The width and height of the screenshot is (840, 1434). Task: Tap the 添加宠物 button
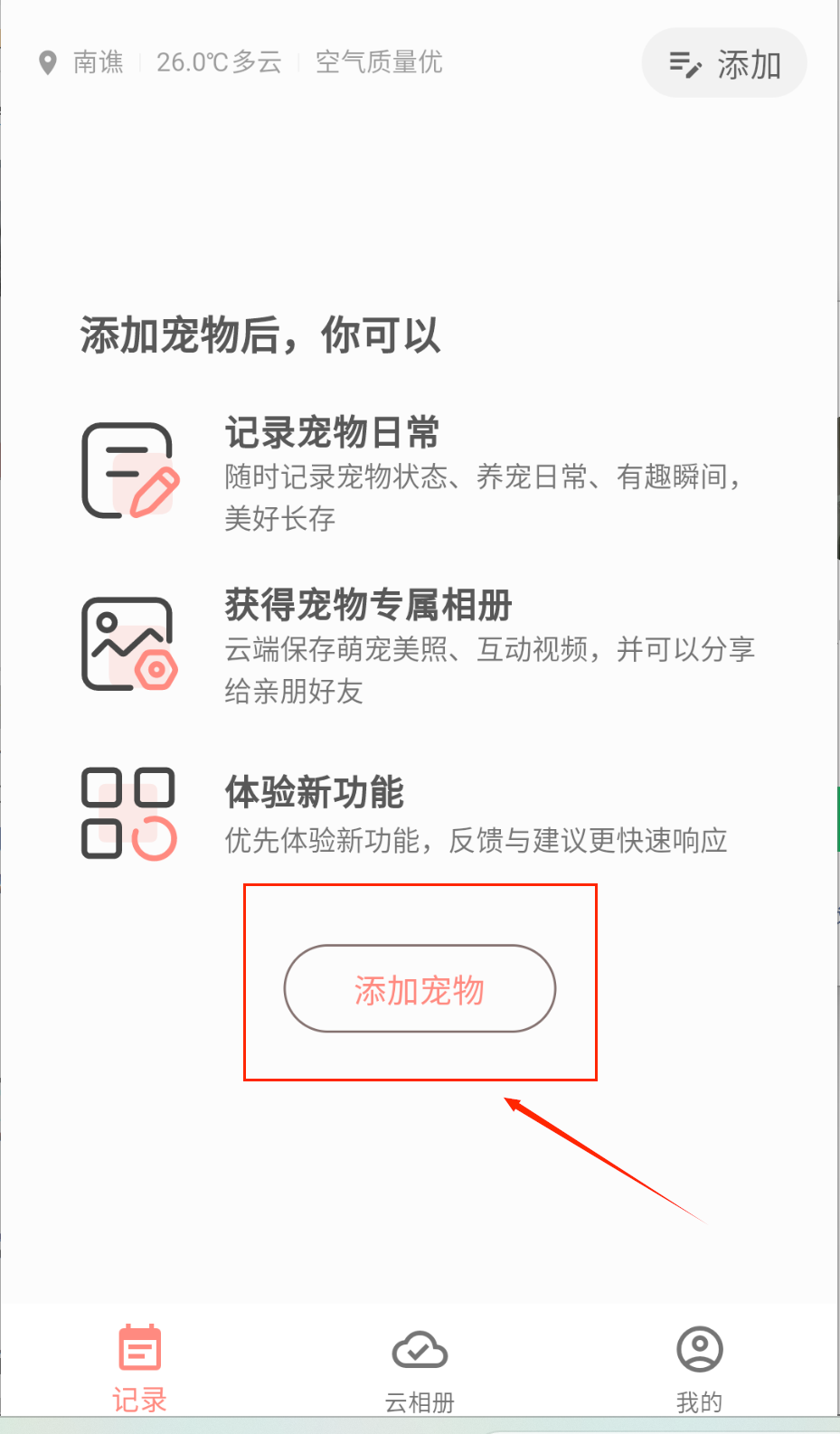(420, 988)
